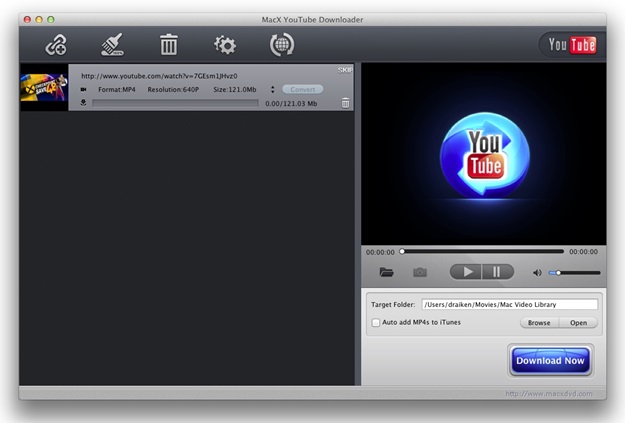Enable Auto add MP4s to iTunes
This screenshot has height=423, width=625.
375,323
